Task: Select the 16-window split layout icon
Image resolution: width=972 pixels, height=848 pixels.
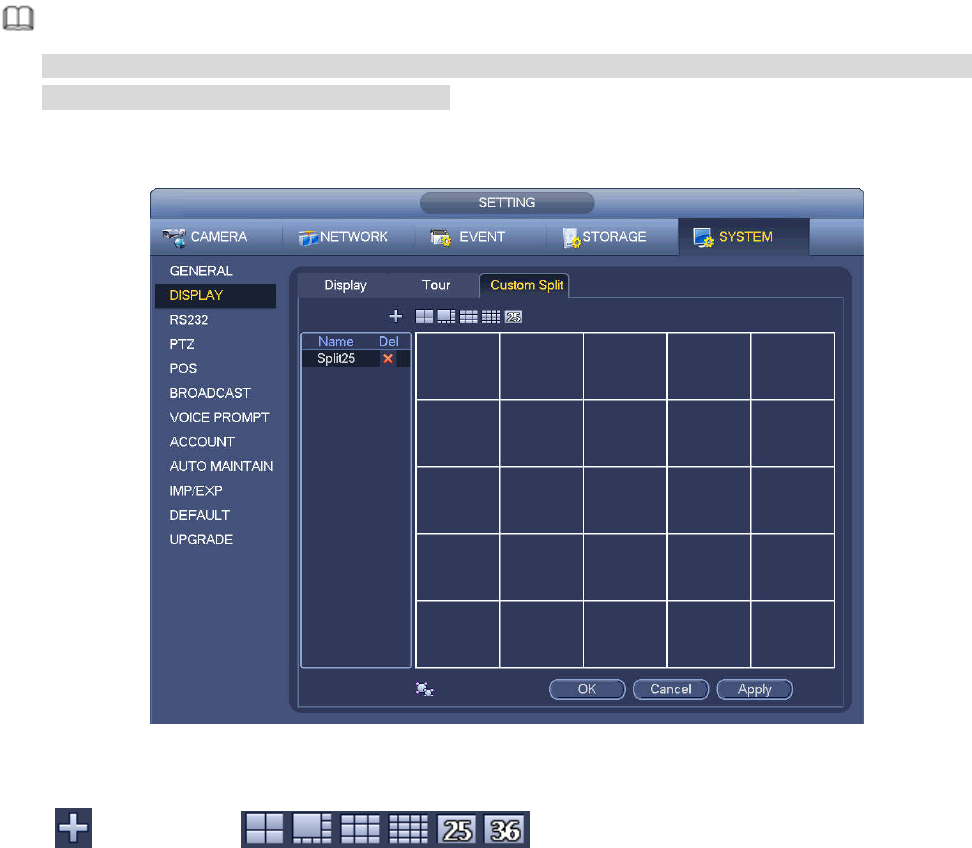Action: click(491, 317)
